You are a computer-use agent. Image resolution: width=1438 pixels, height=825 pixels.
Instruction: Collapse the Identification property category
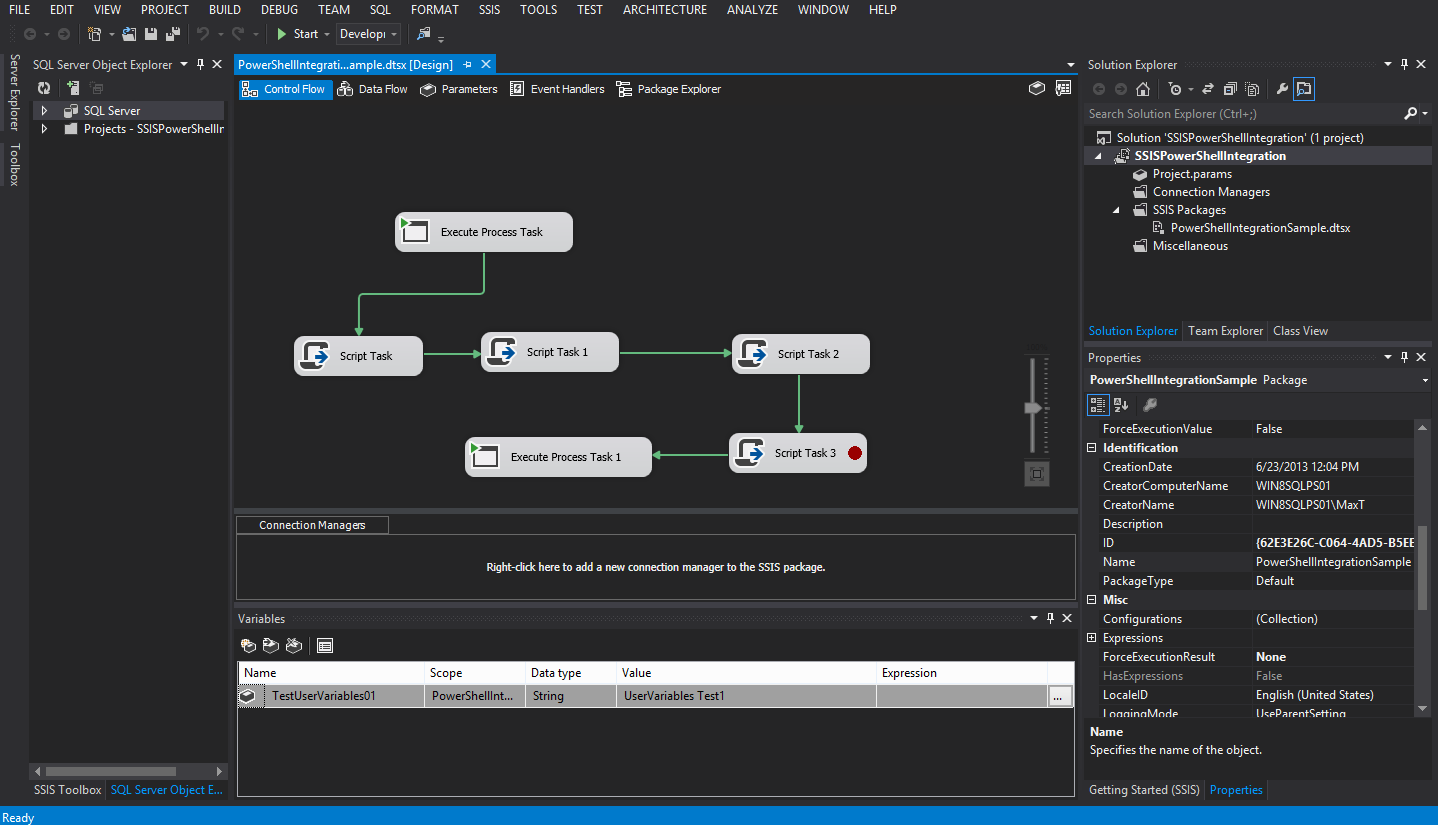(1092, 448)
